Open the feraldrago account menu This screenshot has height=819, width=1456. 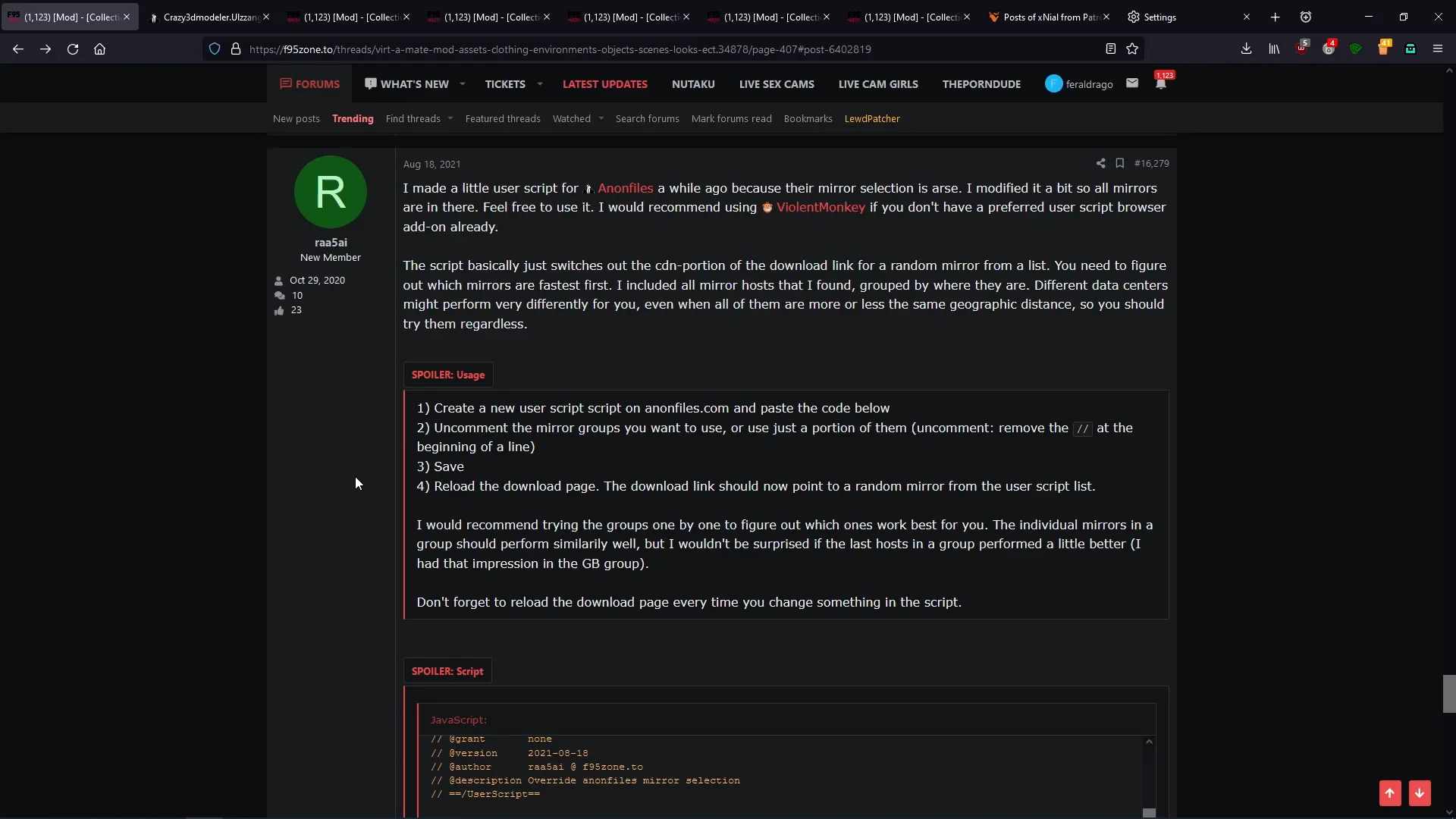[1079, 84]
